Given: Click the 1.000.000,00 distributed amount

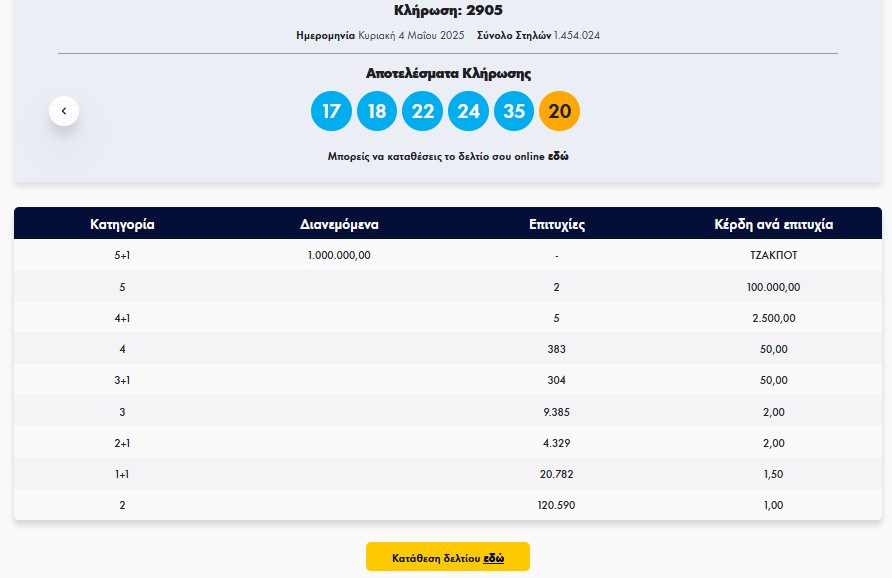Looking at the screenshot, I should (x=339, y=255).
